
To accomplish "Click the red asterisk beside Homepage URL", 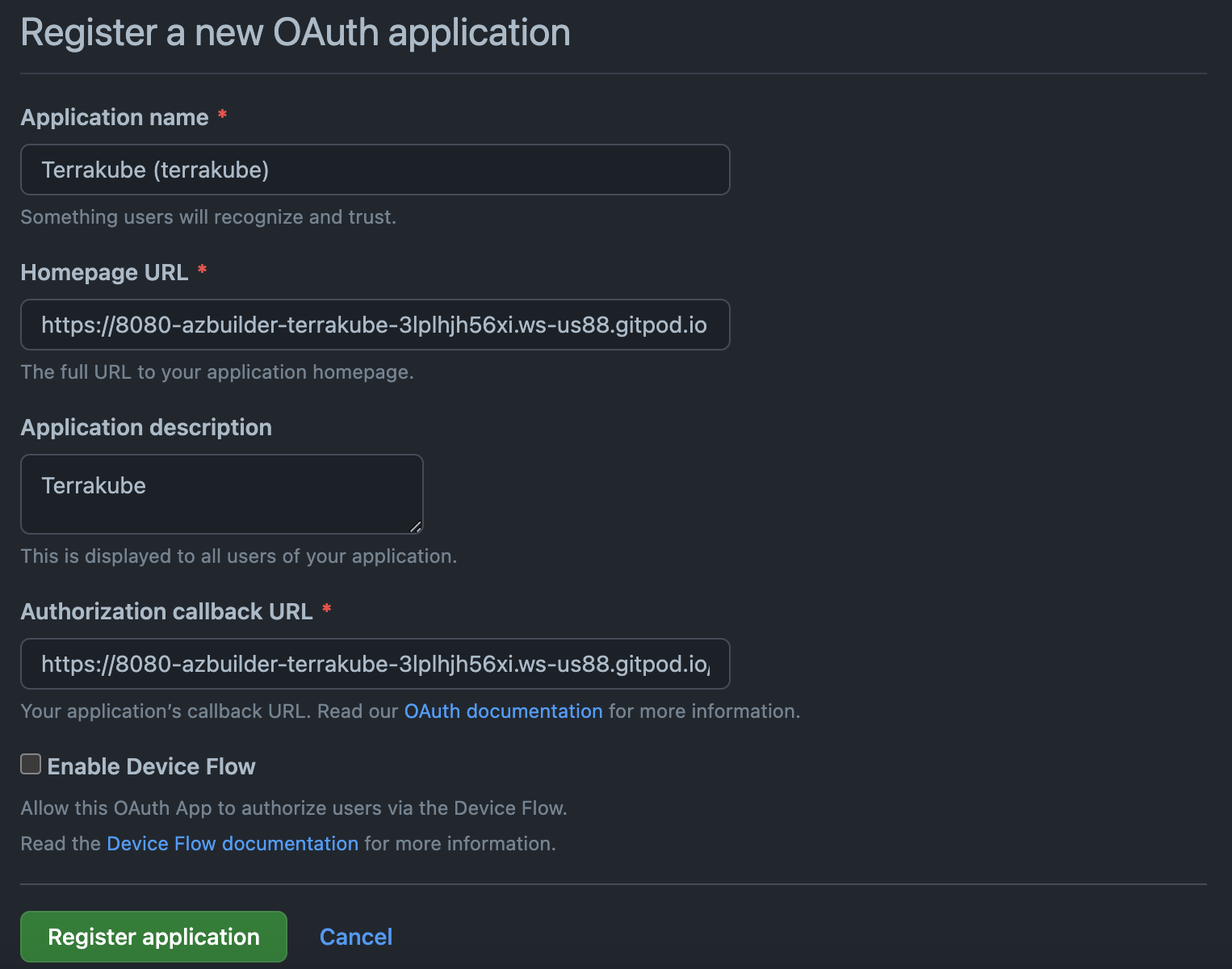I will (202, 271).
